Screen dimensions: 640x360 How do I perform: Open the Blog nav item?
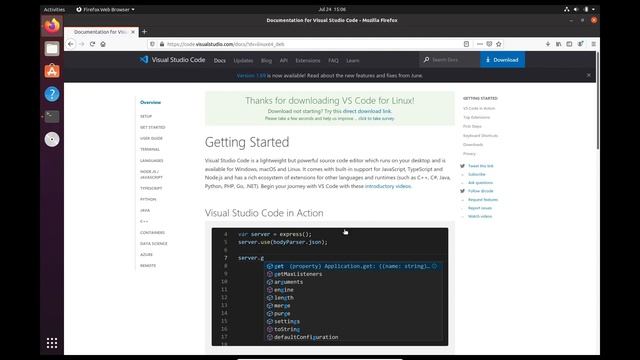(x=266, y=60)
